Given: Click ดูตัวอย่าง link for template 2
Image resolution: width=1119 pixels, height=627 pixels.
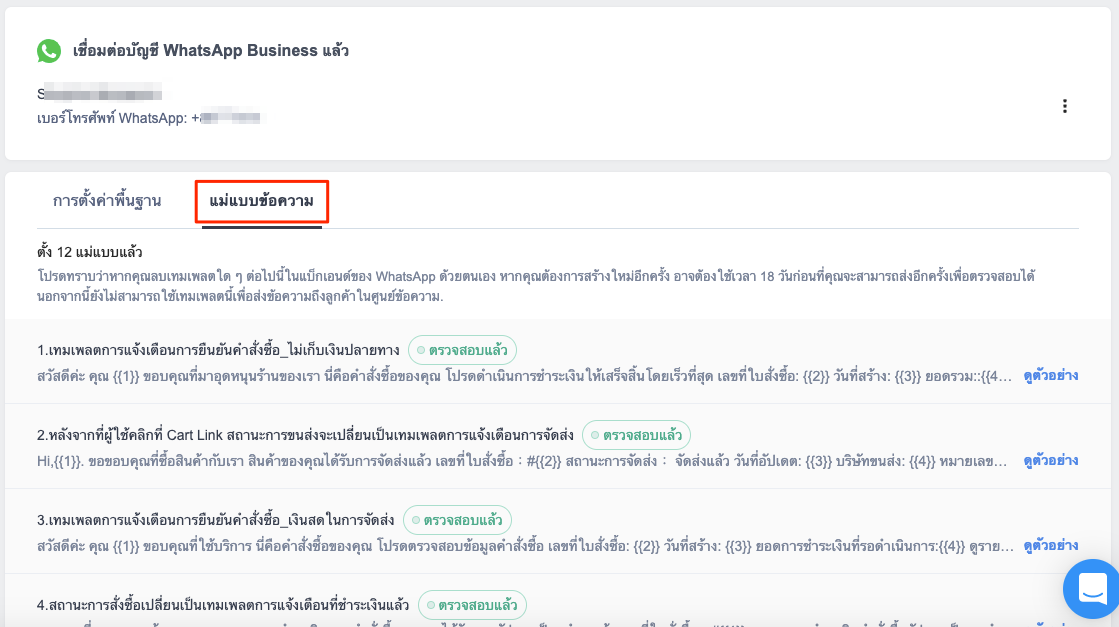Looking at the screenshot, I should click(x=1050, y=460).
